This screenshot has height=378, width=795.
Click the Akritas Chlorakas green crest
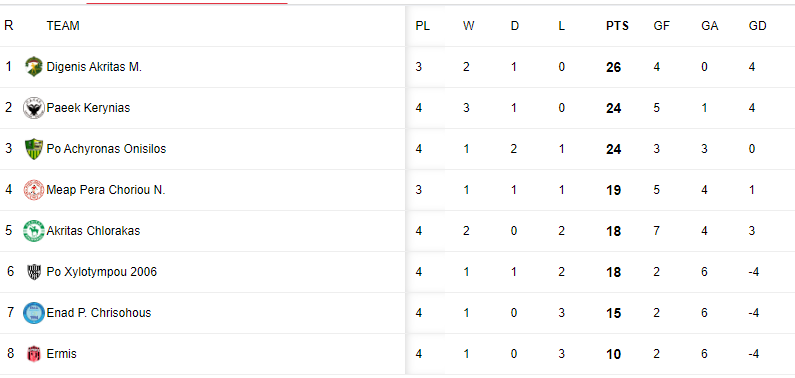pyautogui.click(x=34, y=231)
